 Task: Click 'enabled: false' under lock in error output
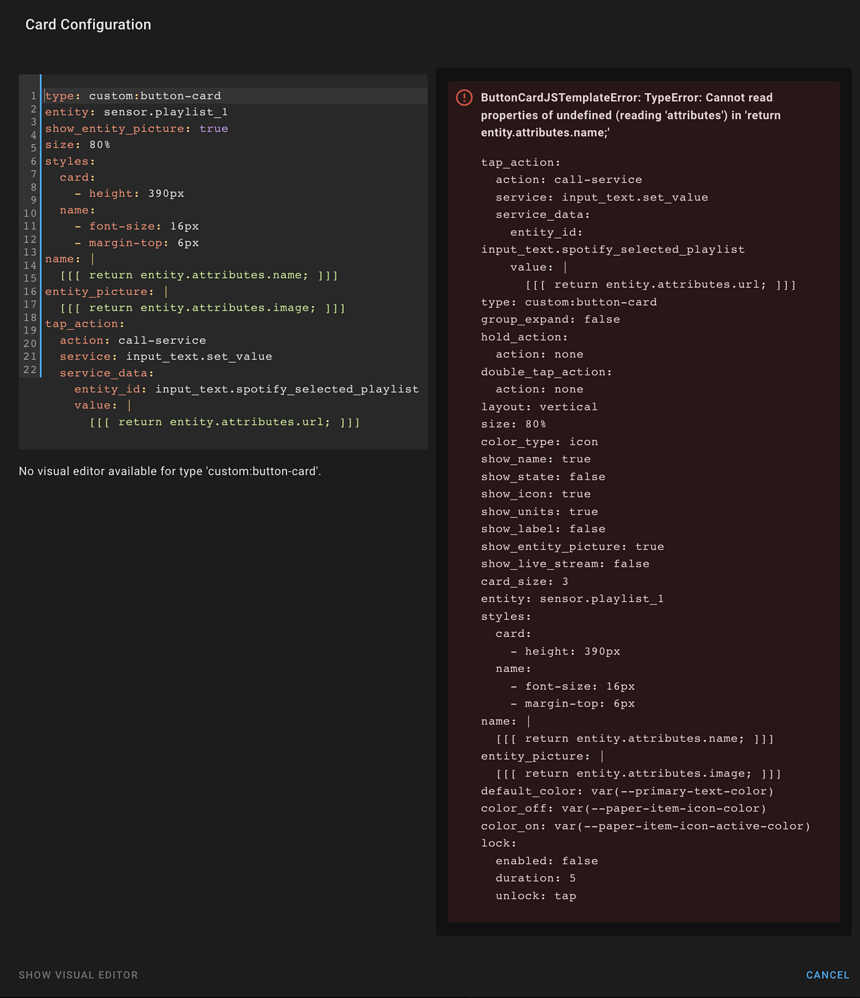(546, 861)
